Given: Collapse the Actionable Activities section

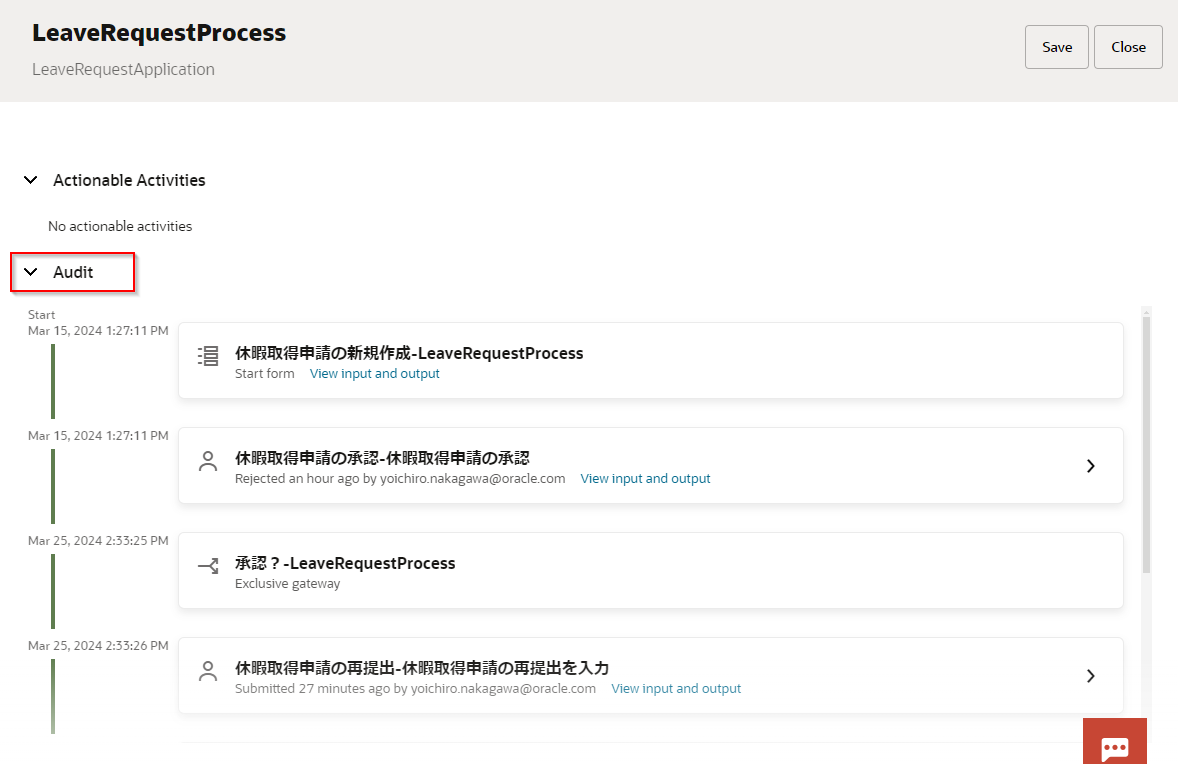Looking at the screenshot, I should tap(31, 181).
